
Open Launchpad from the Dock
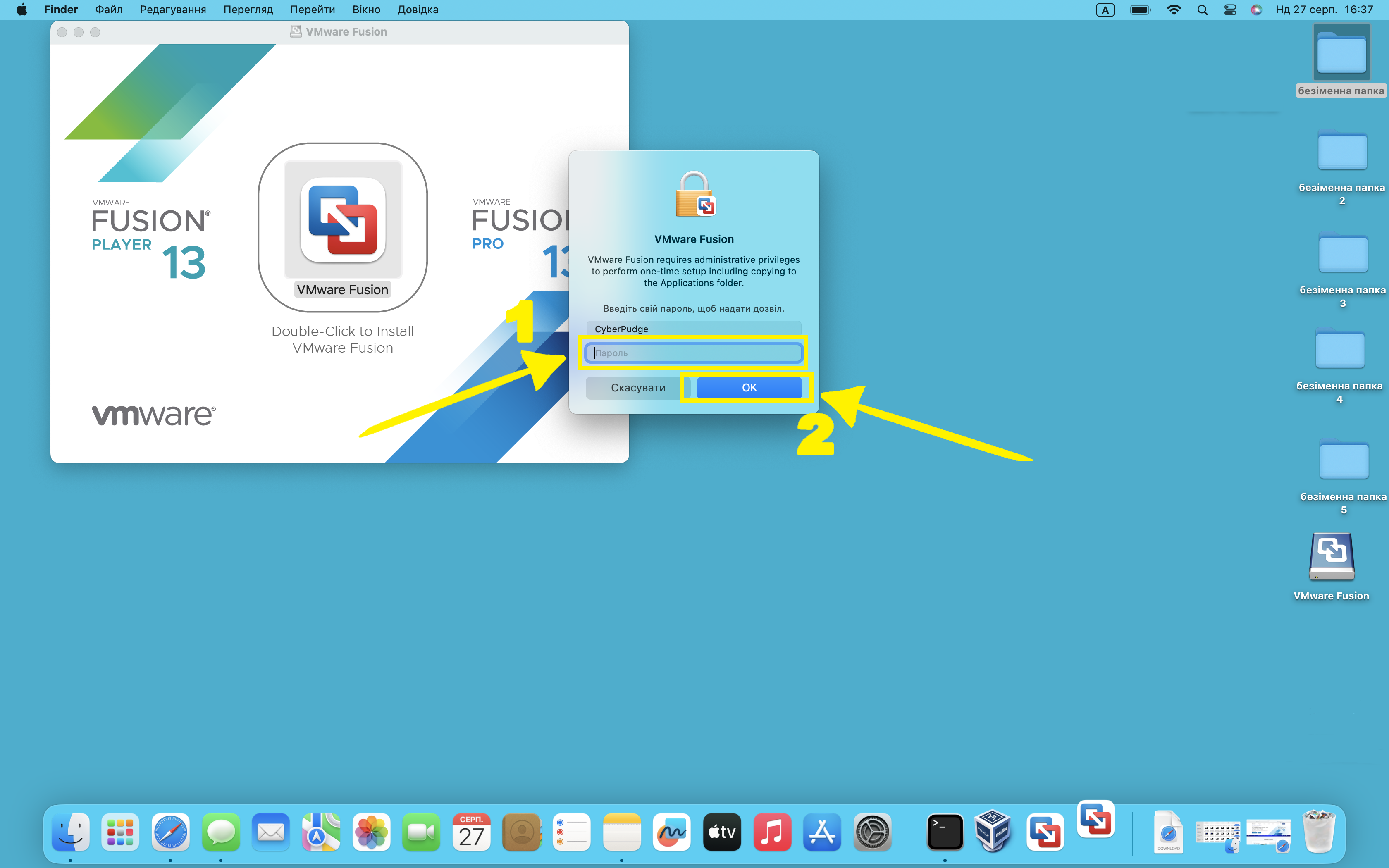click(x=120, y=832)
